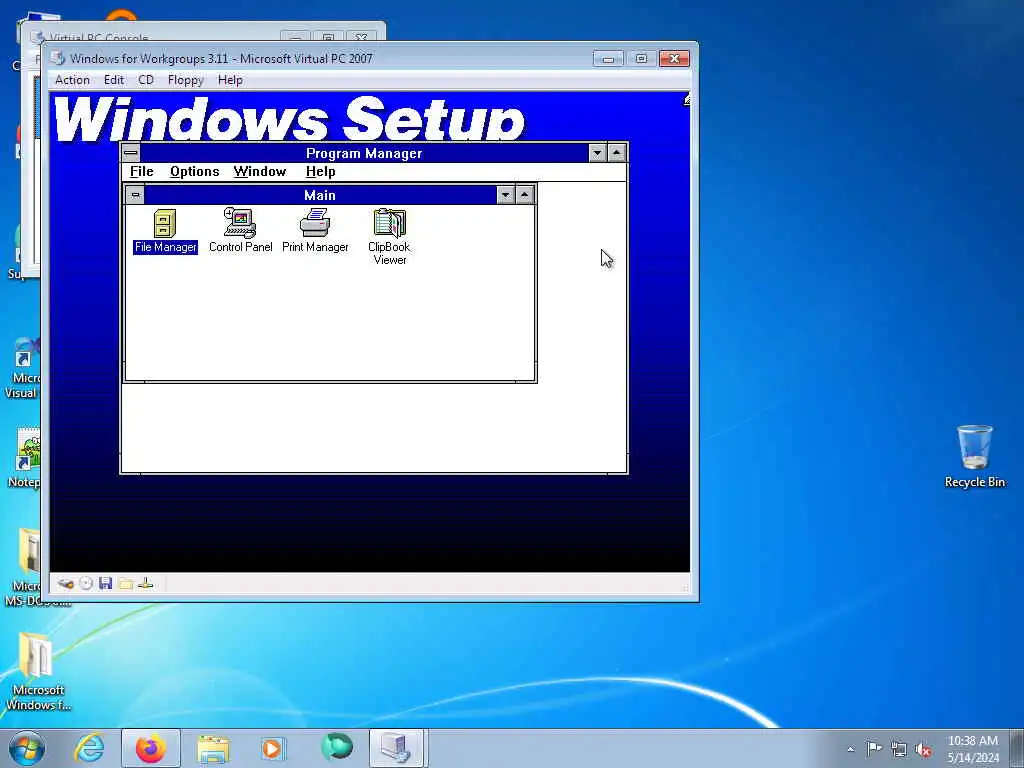Select the Print Manager program icon
The width and height of the screenshot is (1024, 768).
tap(315, 231)
